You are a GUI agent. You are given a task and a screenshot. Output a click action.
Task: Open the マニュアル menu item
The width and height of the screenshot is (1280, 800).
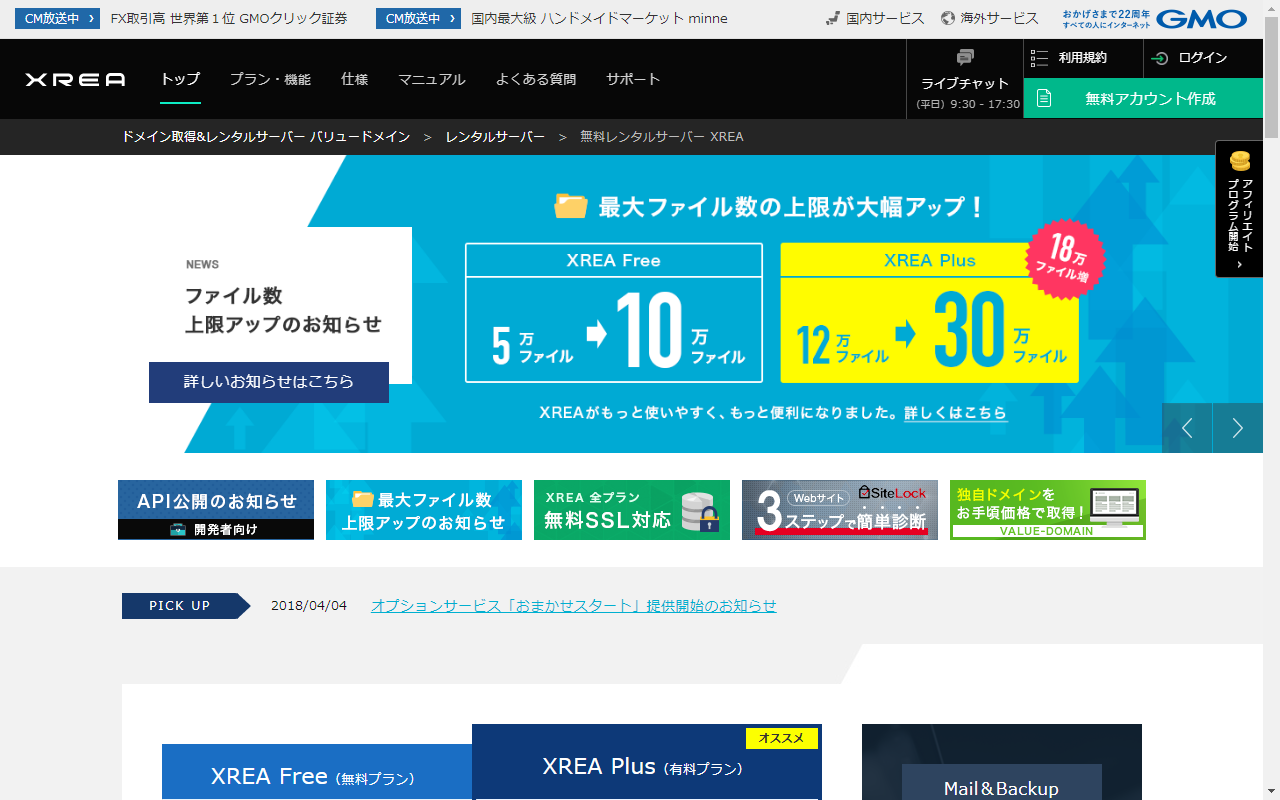(432, 79)
